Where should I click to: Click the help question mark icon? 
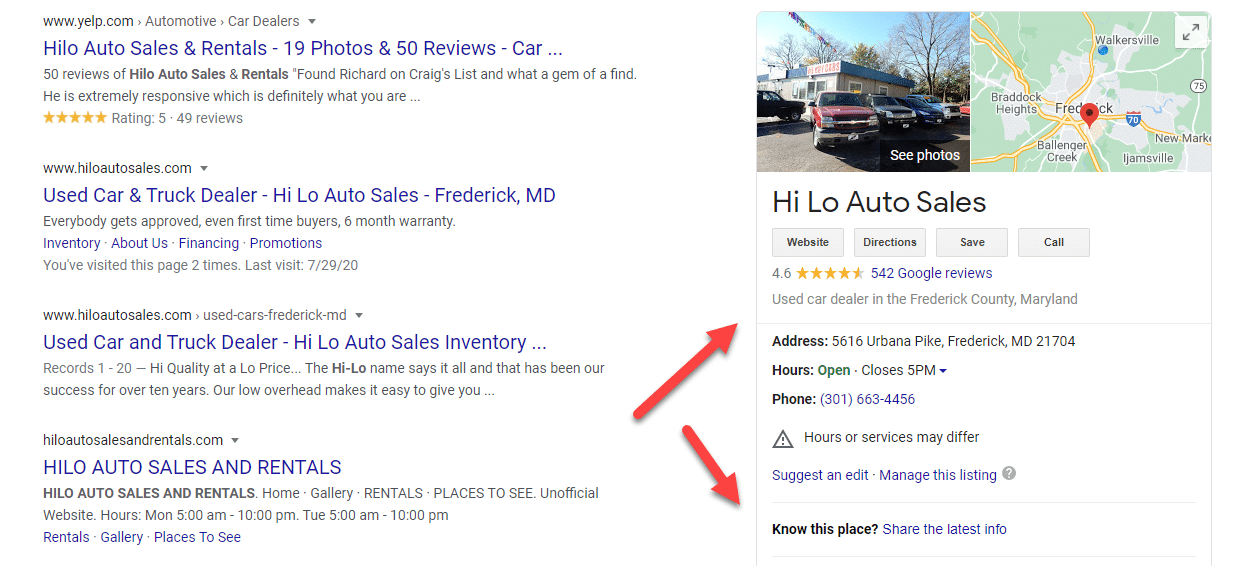[1009, 473]
